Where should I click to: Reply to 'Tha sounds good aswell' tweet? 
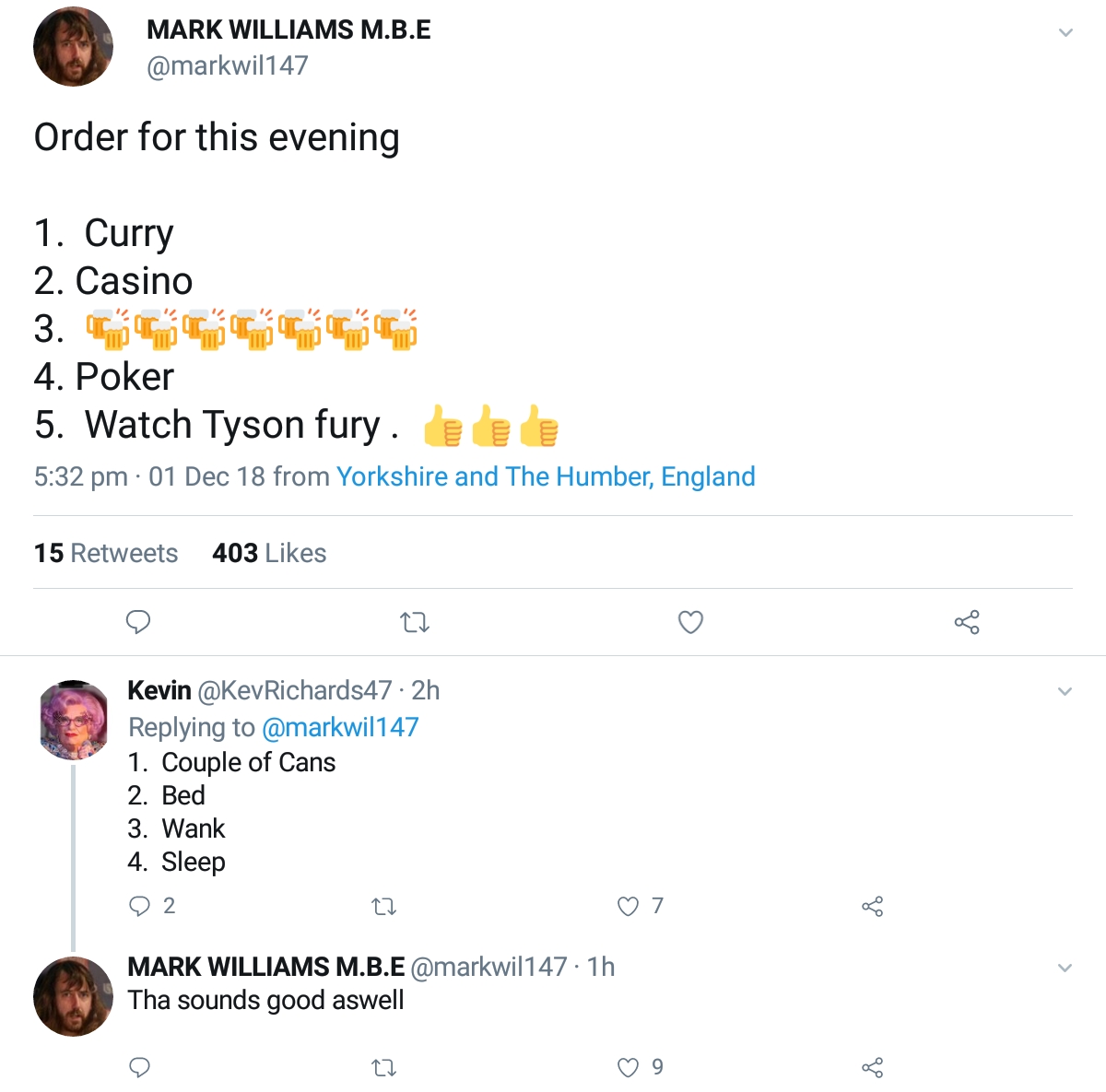click(140, 1067)
